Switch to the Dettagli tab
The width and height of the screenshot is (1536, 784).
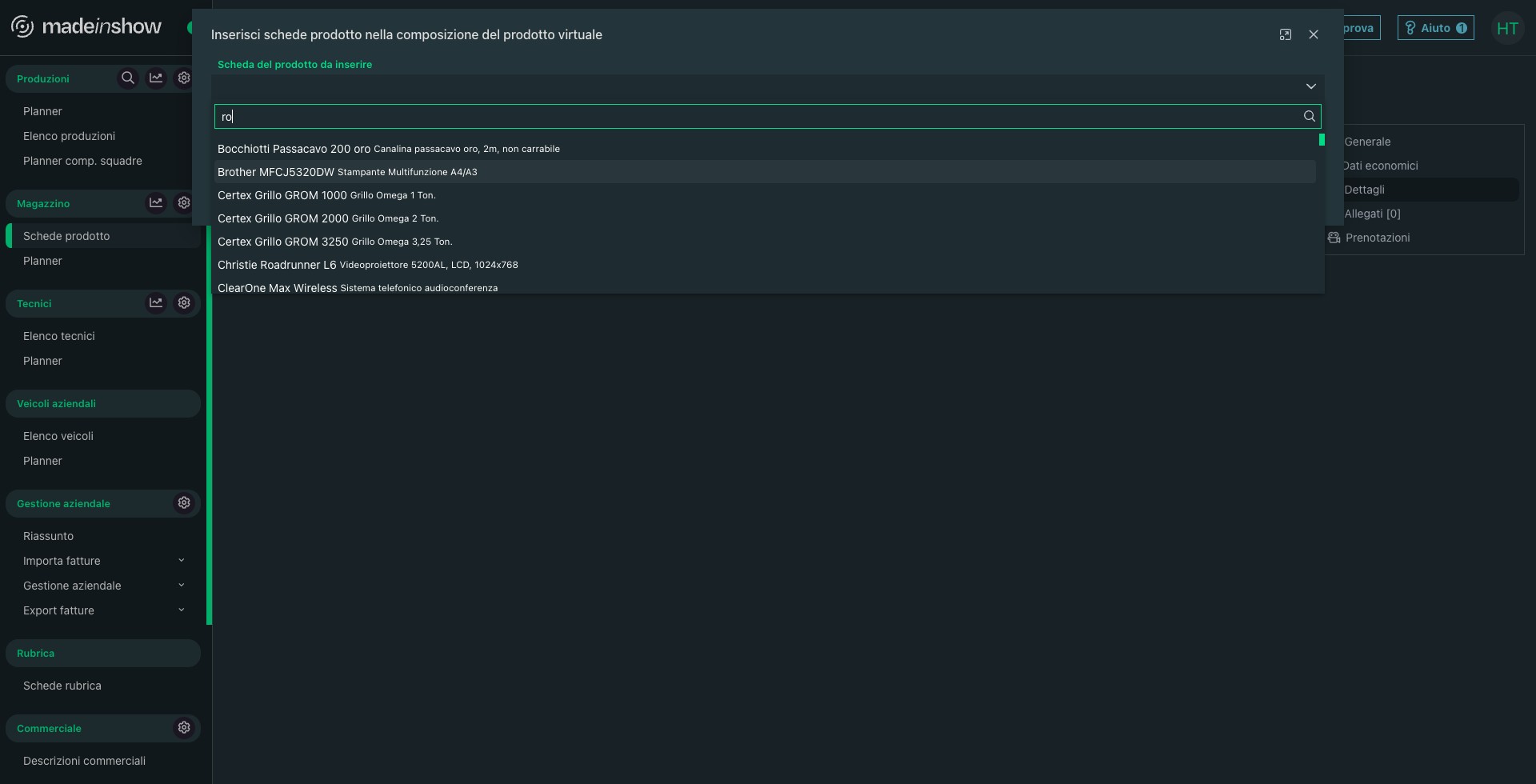[1364, 190]
